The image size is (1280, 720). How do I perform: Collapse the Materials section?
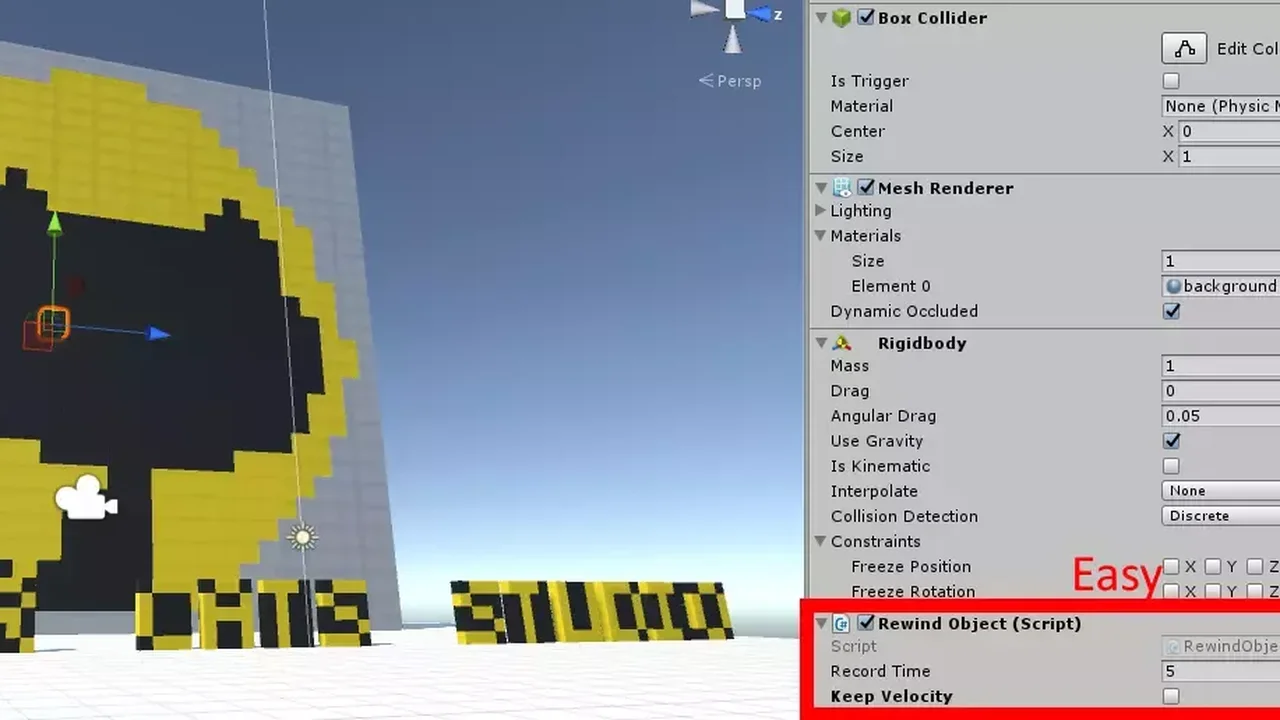tap(821, 236)
